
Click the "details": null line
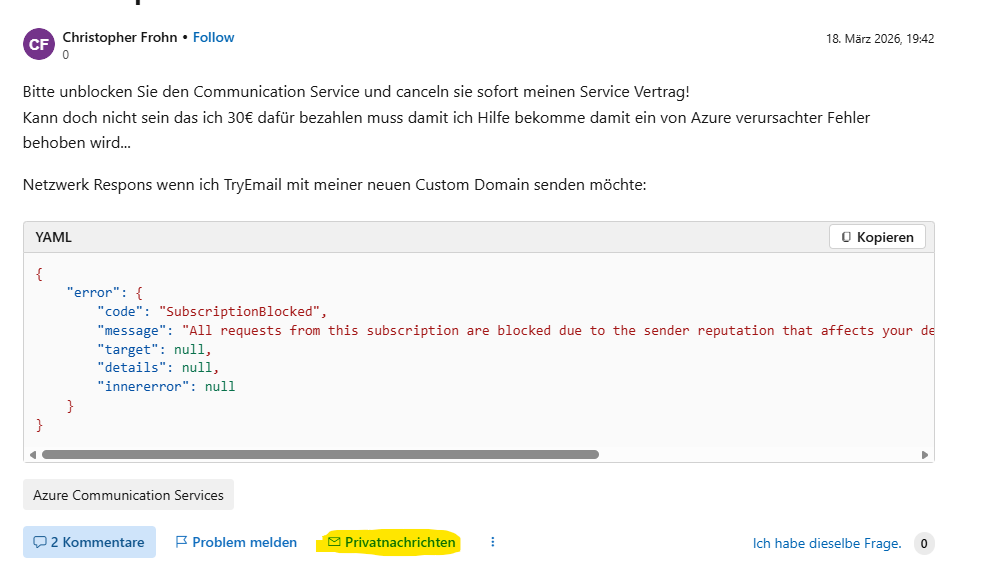pyautogui.click(x=158, y=368)
